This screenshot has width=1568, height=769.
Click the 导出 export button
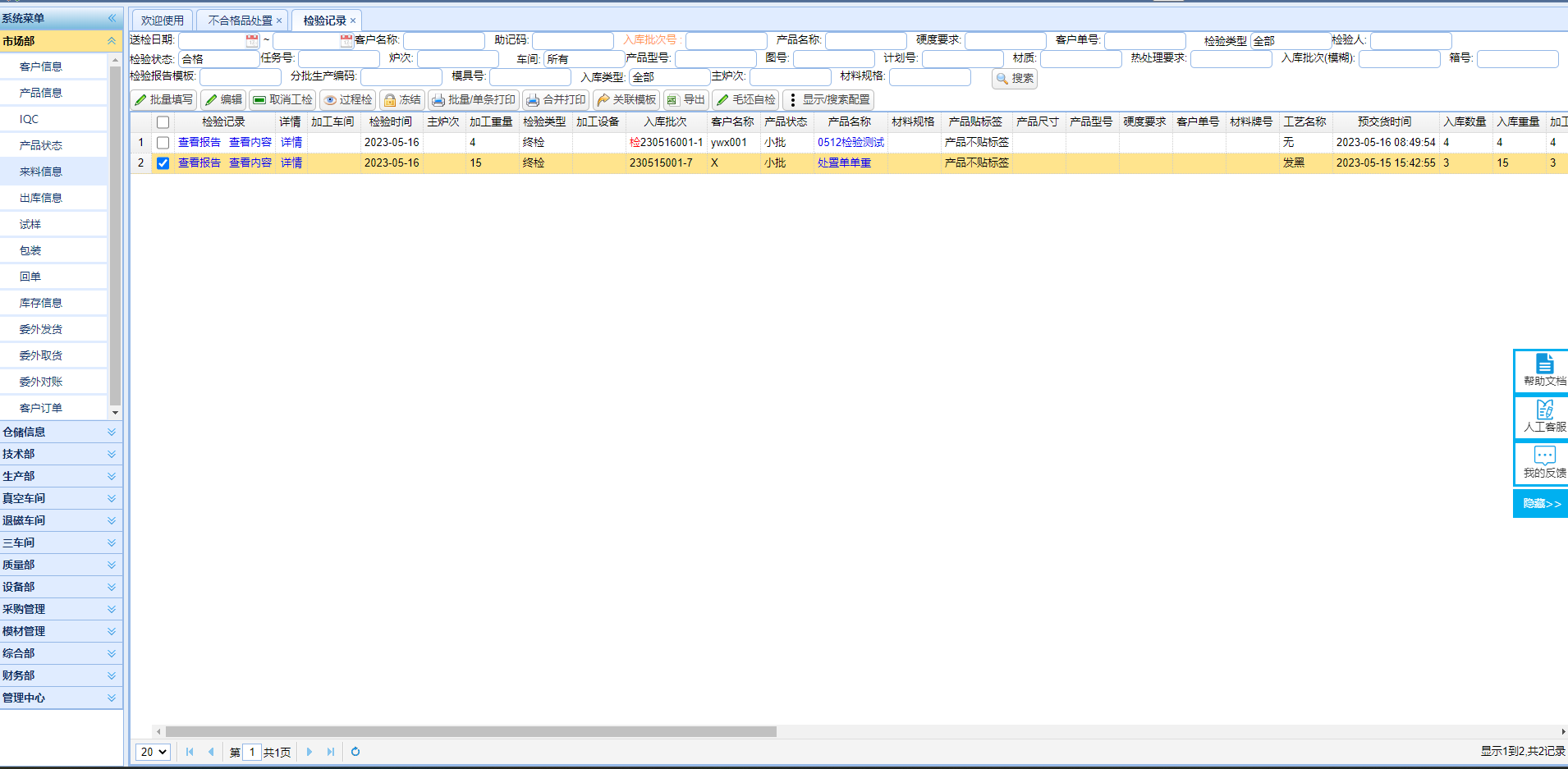pyautogui.click(x=686, y=99)
